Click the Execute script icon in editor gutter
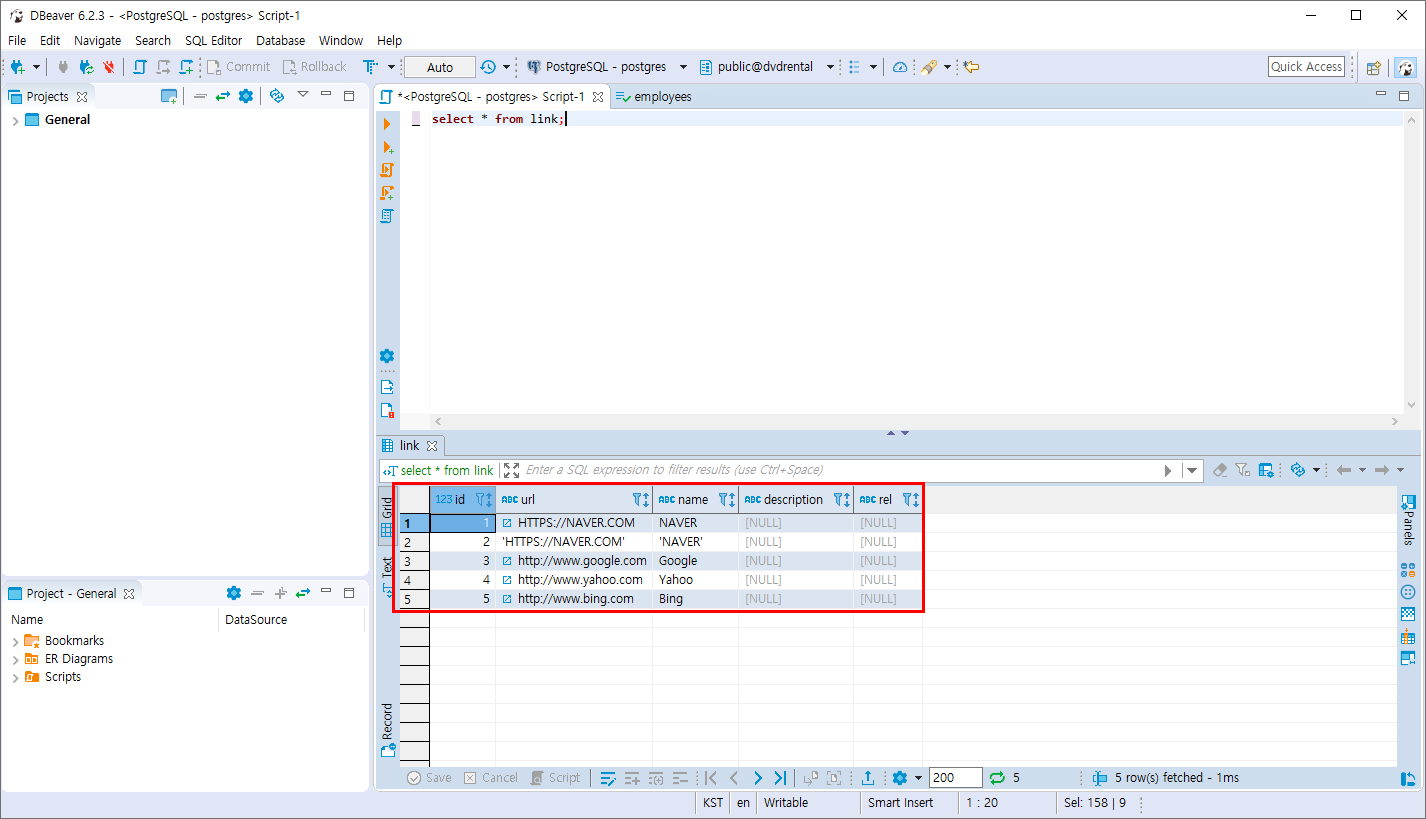 [x=387, y=170]
